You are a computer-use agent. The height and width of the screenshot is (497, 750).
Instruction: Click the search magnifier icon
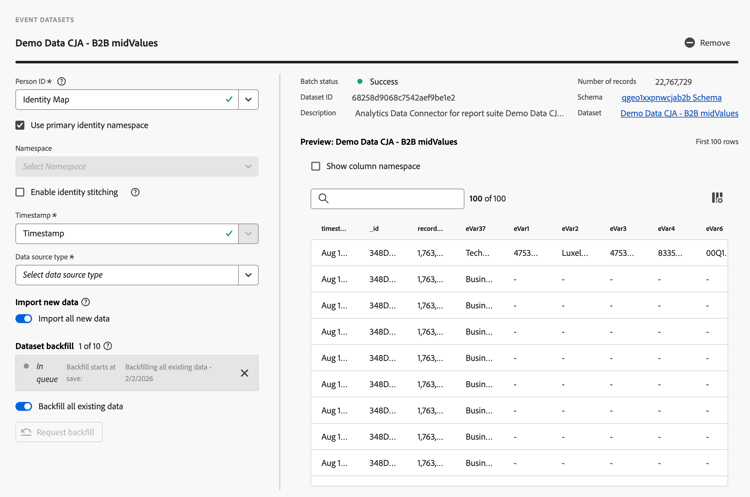point(323,199)
